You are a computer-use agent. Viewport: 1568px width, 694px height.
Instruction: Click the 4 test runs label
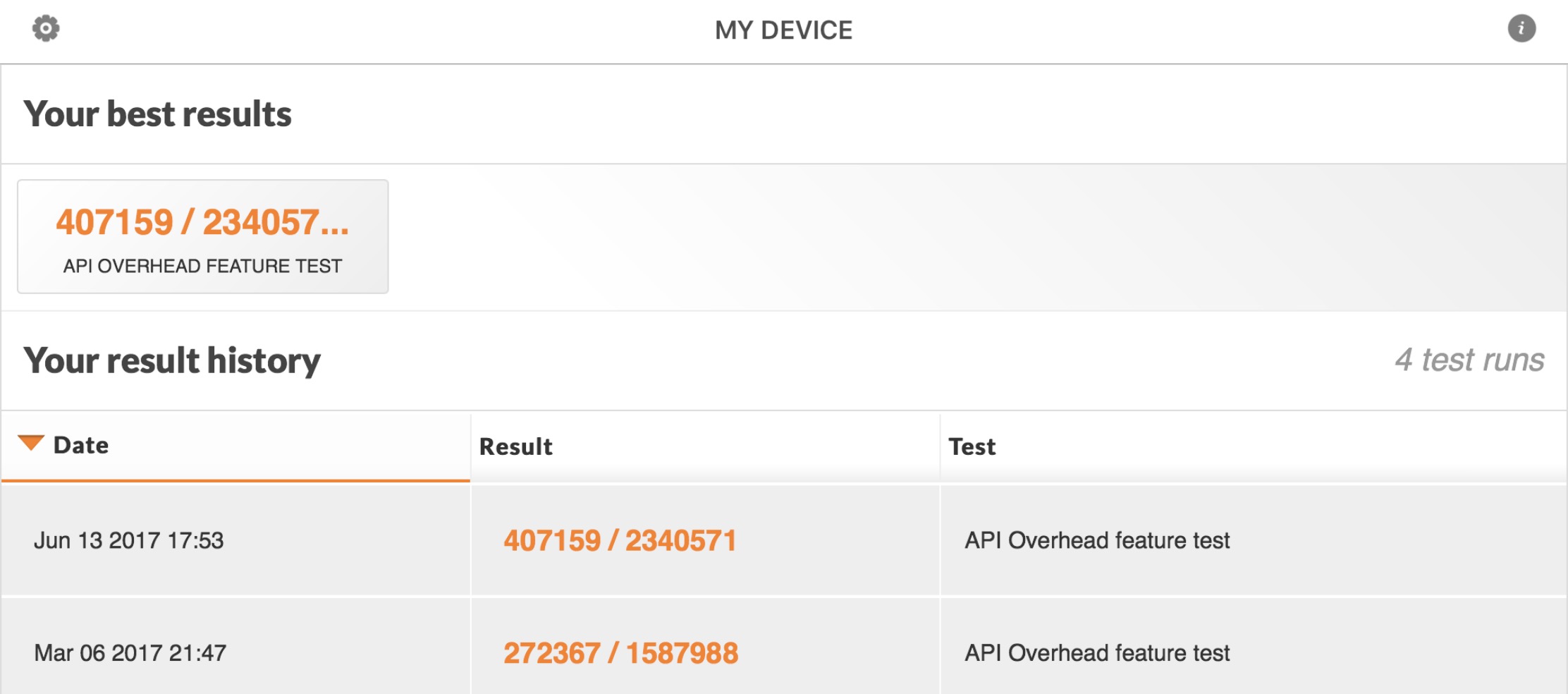[x=1470, y=360]
